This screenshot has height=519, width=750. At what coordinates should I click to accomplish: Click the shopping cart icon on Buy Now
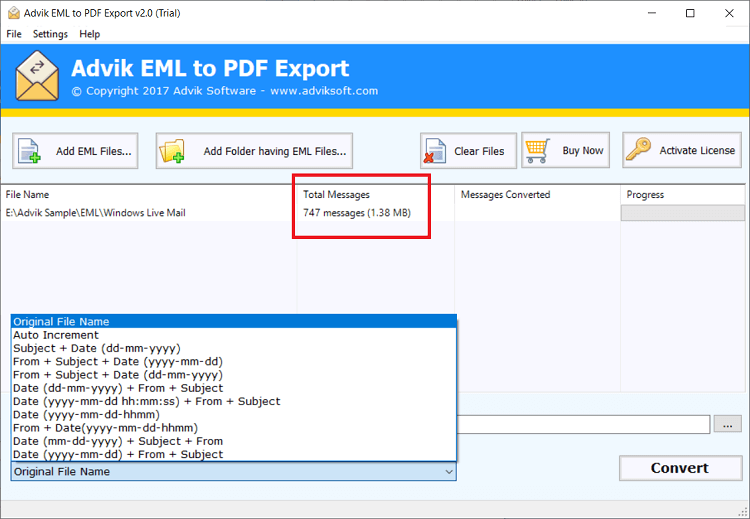(x=538, y=151)
